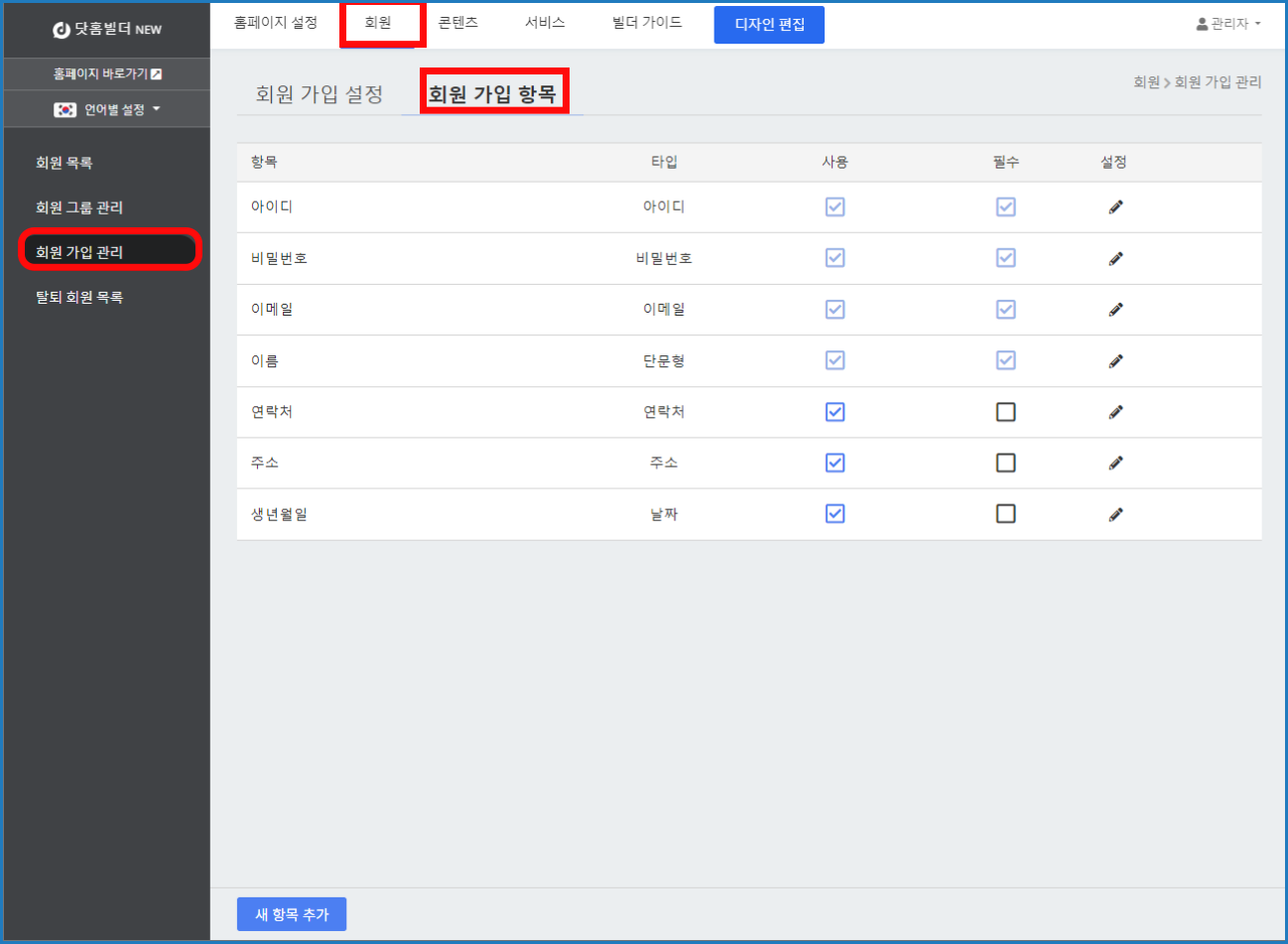
Task: Click the 닷홈빌더 logo icon
Action: tap(62, 30)
